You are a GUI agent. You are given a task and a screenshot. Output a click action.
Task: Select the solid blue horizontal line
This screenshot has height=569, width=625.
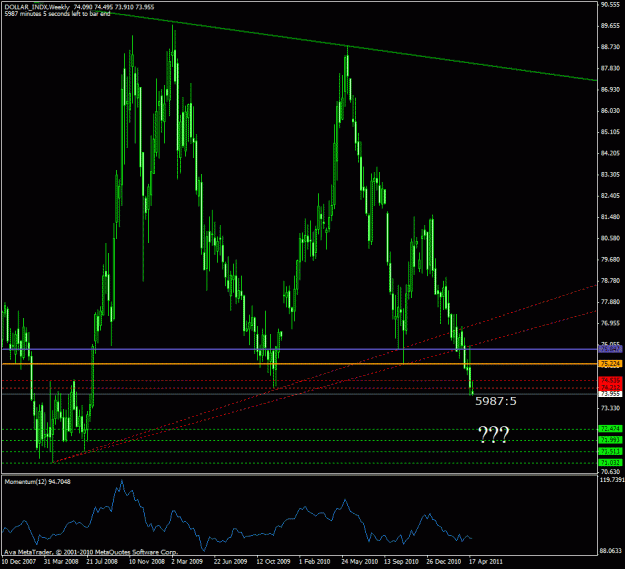click(300, 349)
